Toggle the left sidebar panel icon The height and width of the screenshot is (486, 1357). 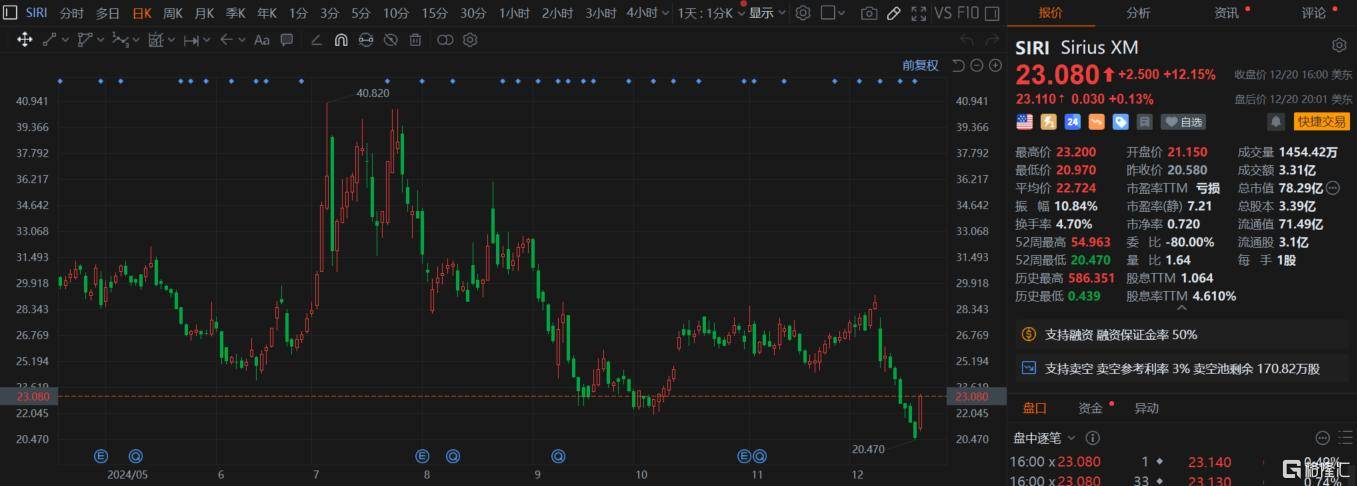11,13
